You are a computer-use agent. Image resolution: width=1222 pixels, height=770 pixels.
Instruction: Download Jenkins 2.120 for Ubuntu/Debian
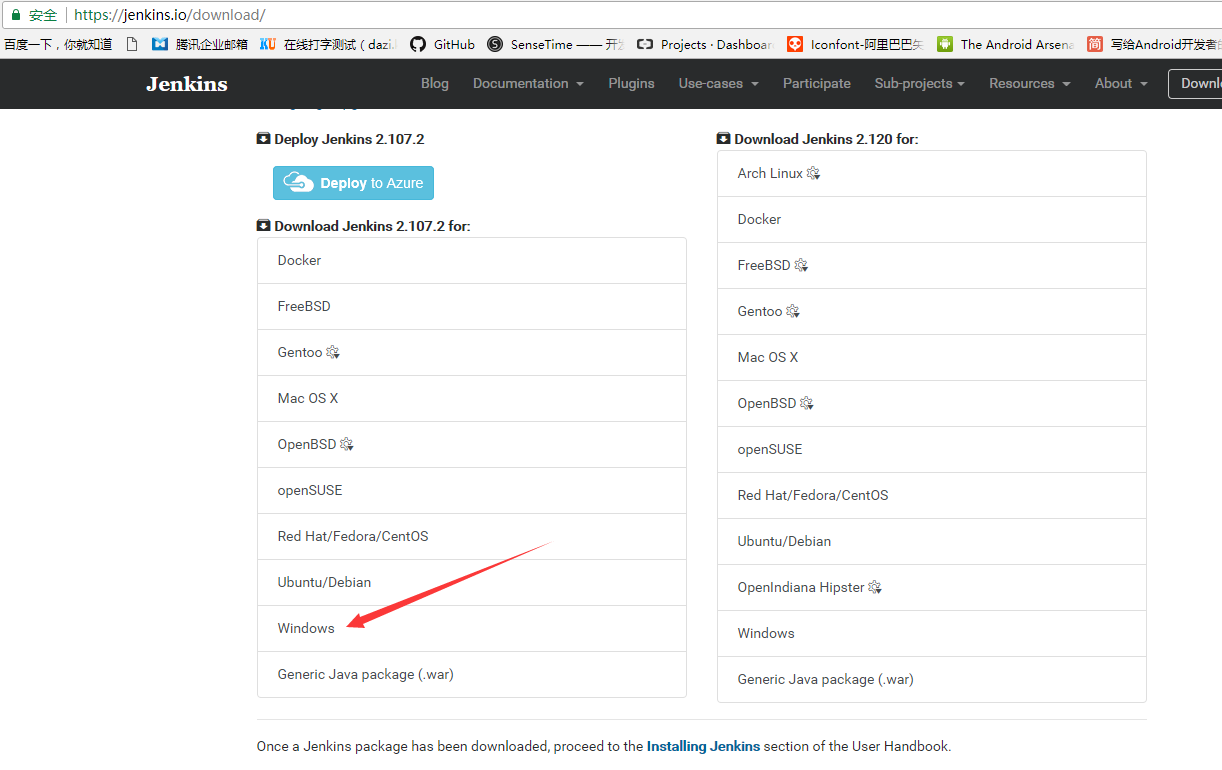932,541
